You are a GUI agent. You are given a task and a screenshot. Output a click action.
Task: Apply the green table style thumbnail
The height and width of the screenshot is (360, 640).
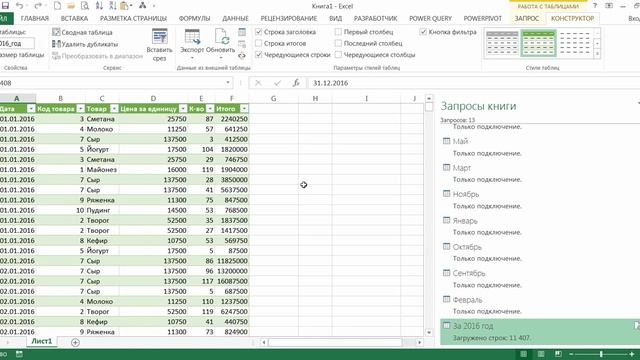click(x=538, y=43)
